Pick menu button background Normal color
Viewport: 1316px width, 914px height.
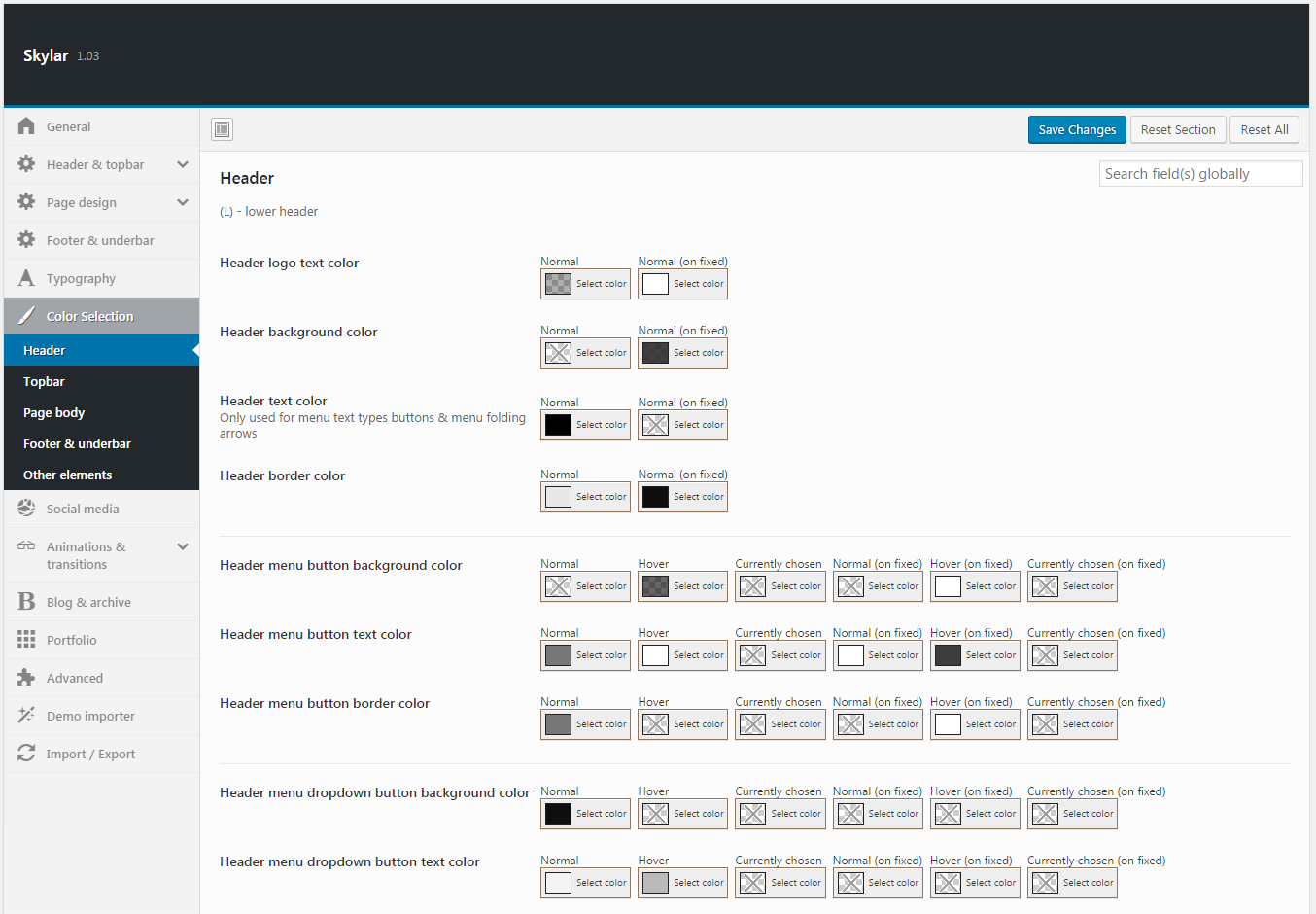pyautogui.click(x=585, y=586)
